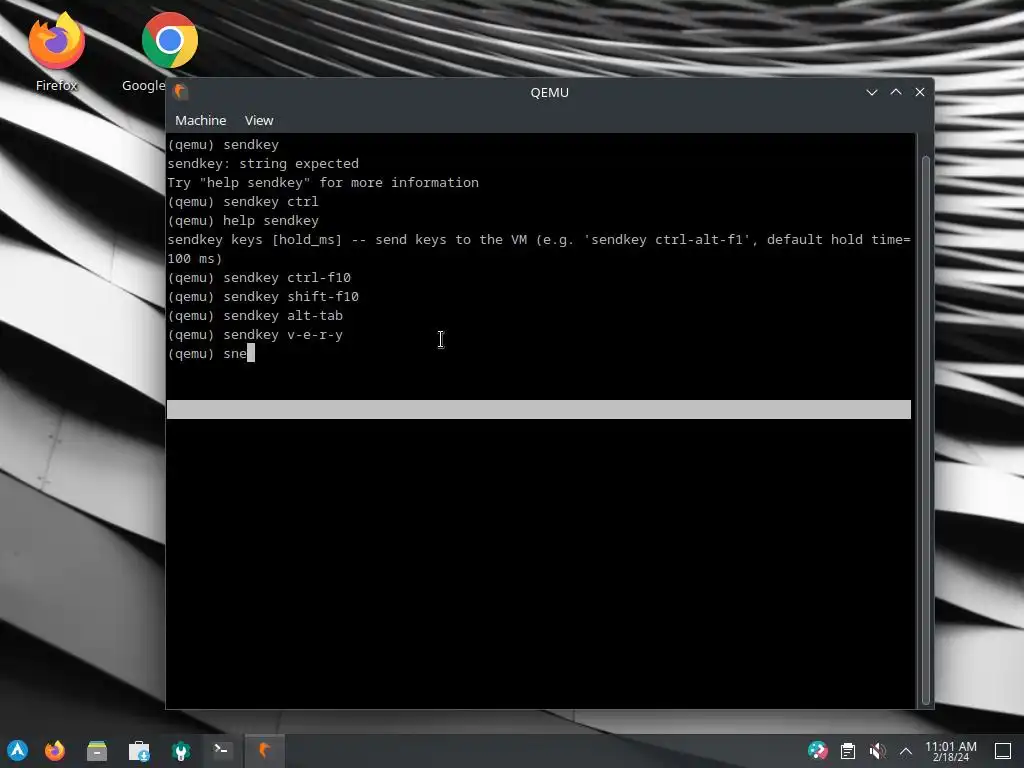Expand the hidden system tray icons

(906, 752)
